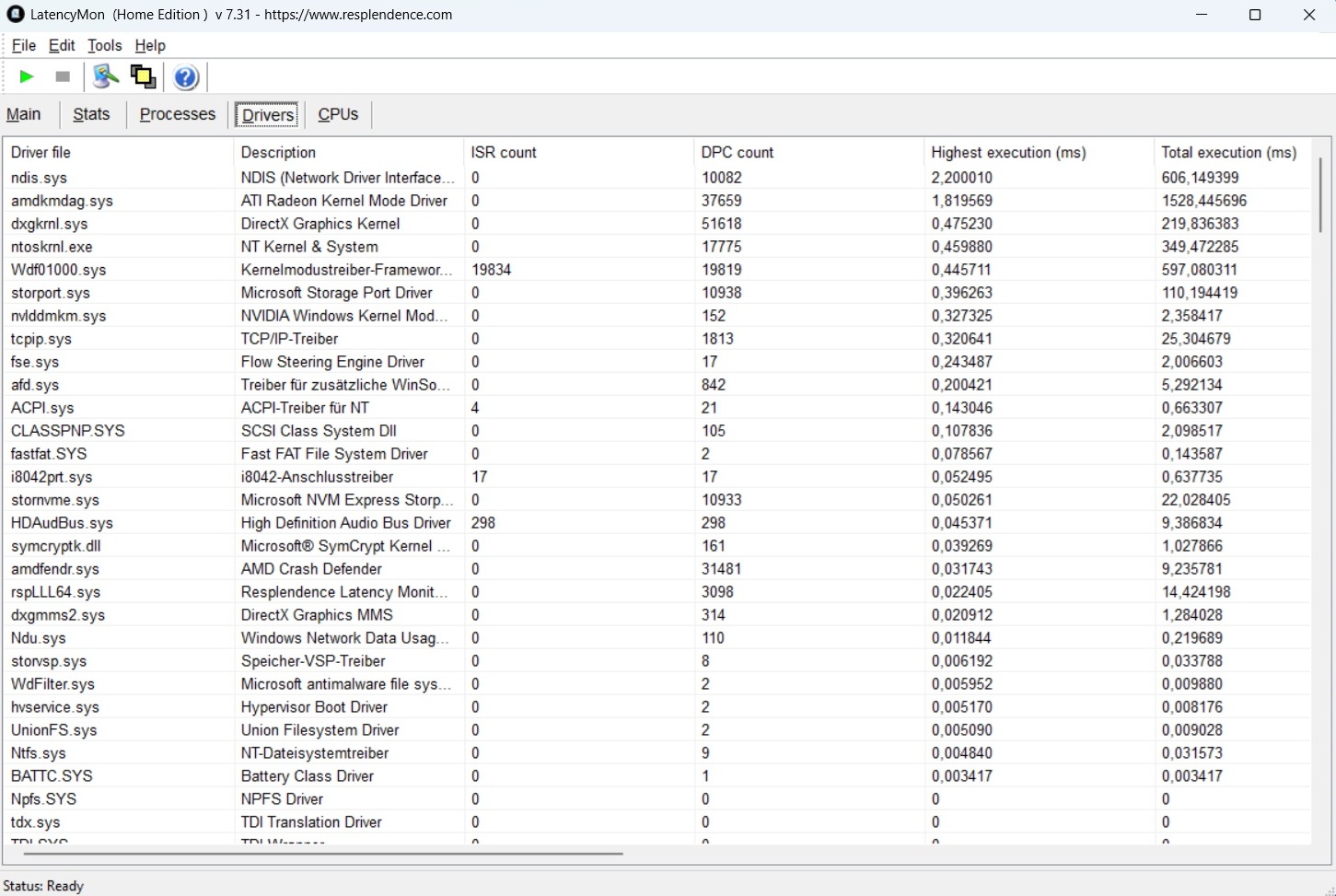
Task: Switch to the Stats tab
Action: [x=91, y=114]
